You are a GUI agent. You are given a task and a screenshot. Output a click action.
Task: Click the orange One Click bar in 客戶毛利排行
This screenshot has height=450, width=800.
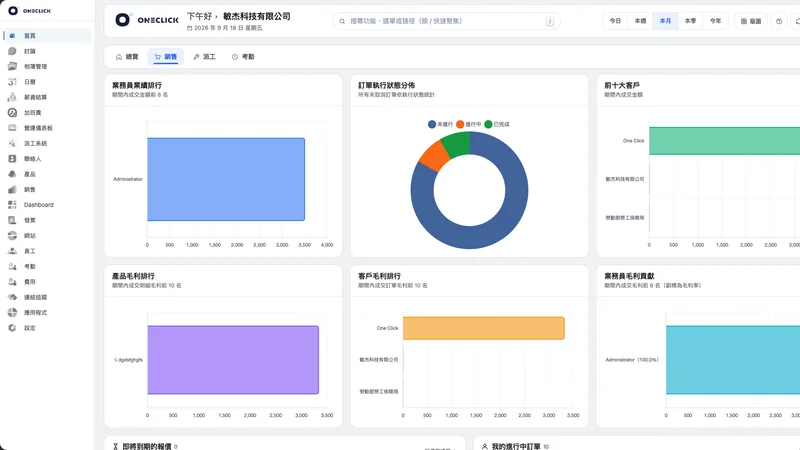point(484,328)
